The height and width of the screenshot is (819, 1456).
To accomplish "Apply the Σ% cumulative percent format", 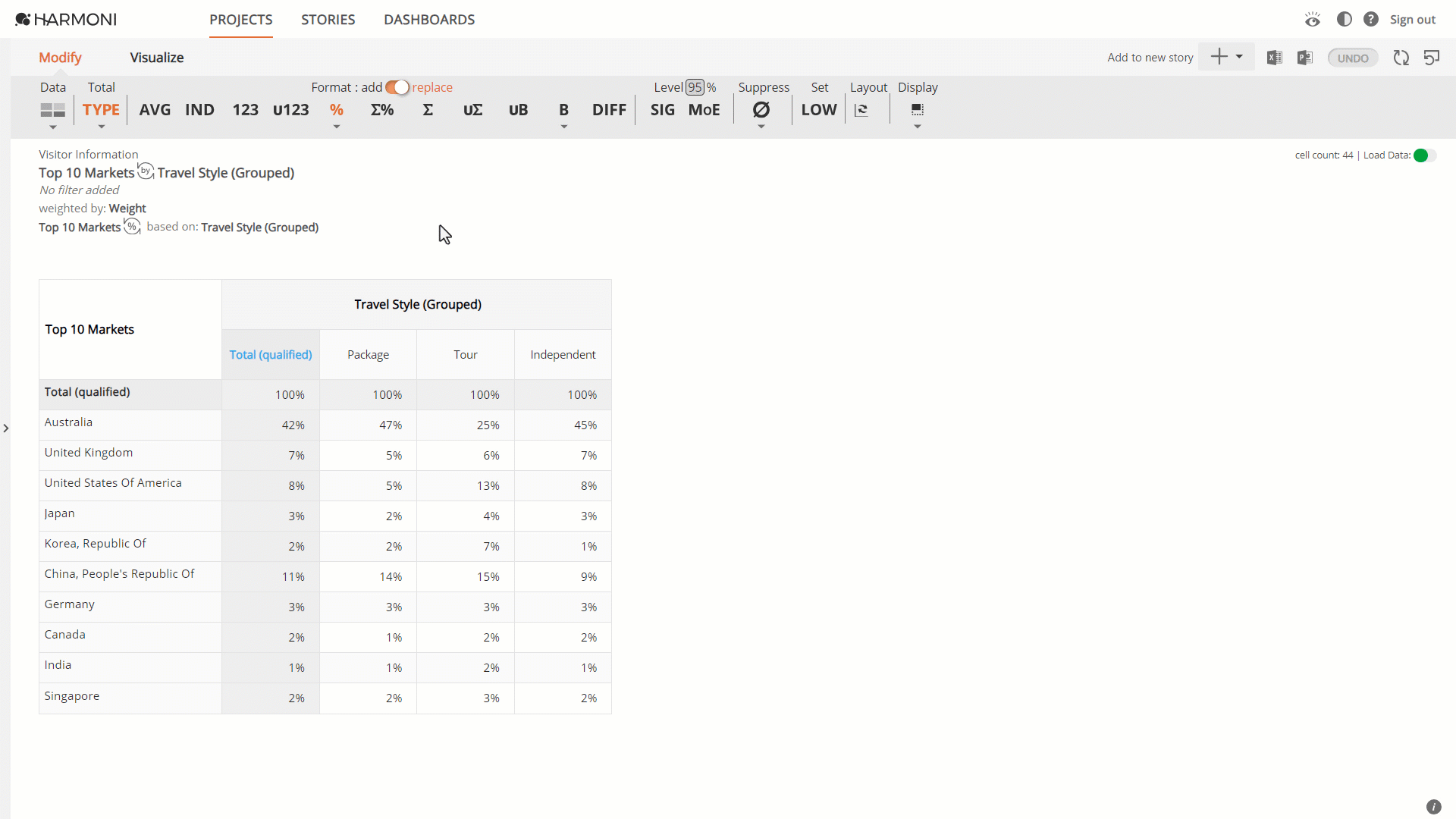I will point(382,110).
